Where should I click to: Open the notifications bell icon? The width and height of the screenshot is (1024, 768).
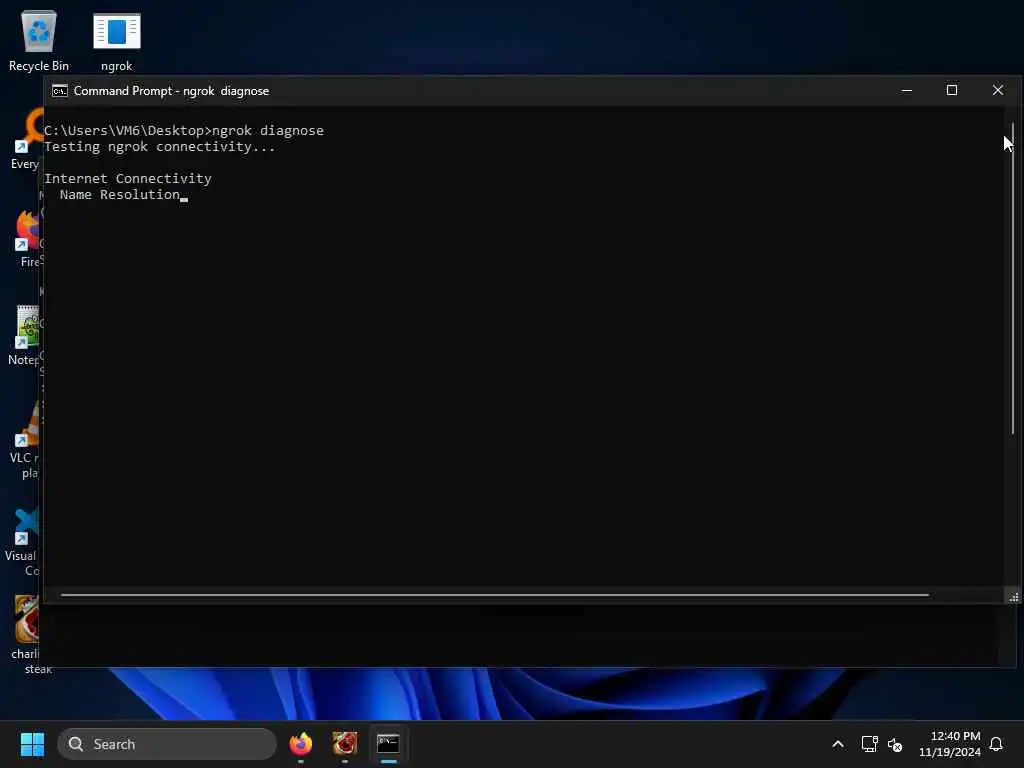tap(996, 744)
